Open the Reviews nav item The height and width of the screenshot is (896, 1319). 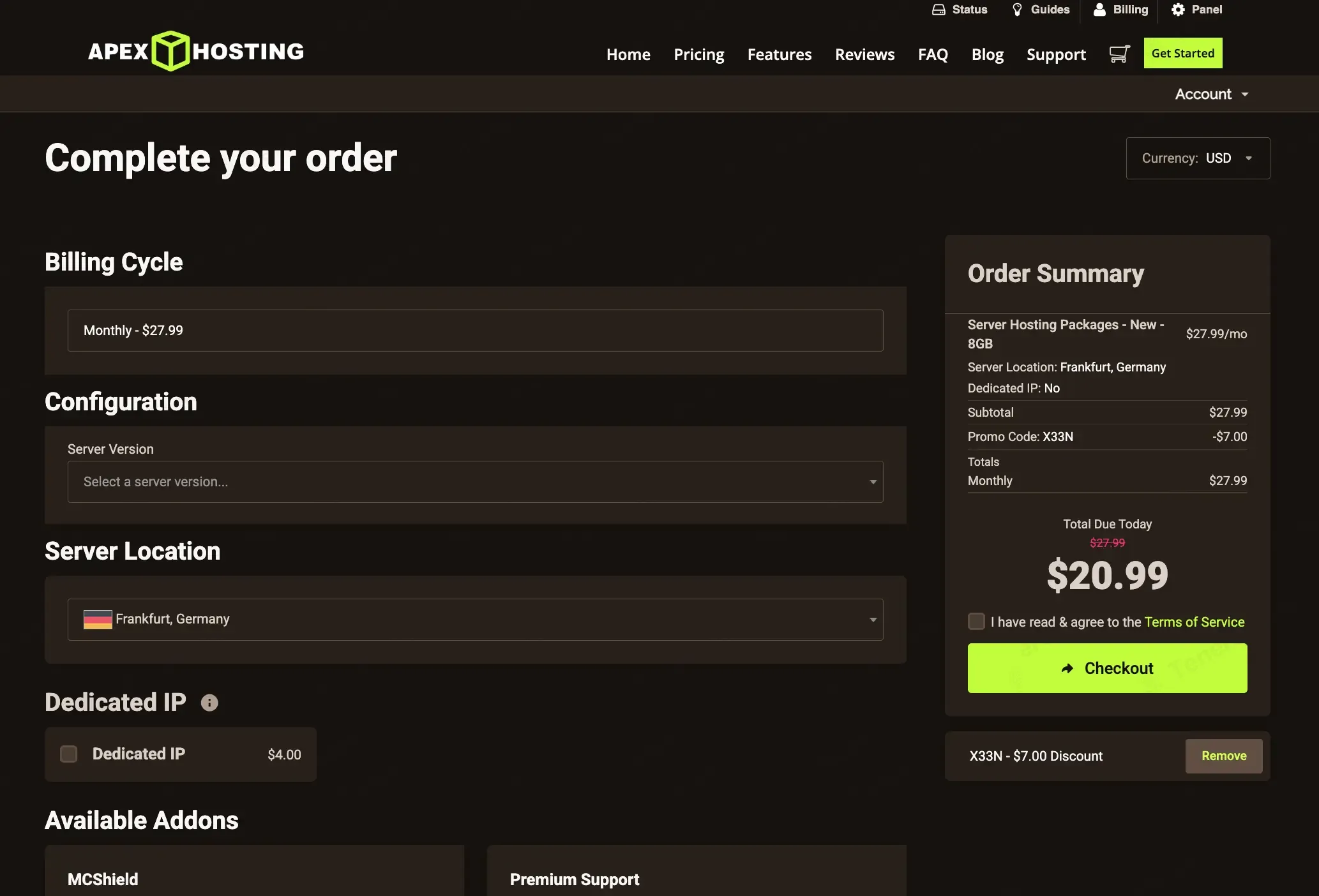(864, 55)
